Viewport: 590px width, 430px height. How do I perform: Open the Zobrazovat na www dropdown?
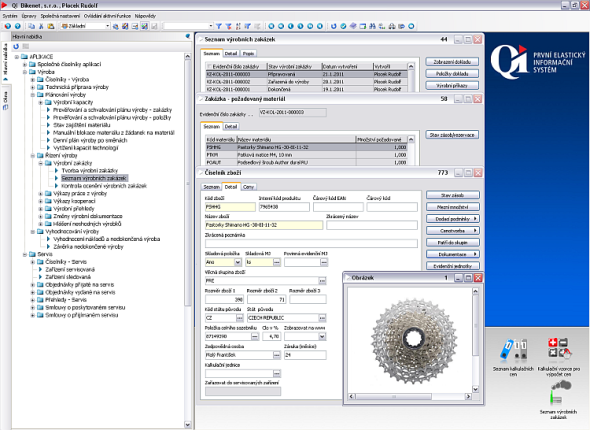[322, 336]
